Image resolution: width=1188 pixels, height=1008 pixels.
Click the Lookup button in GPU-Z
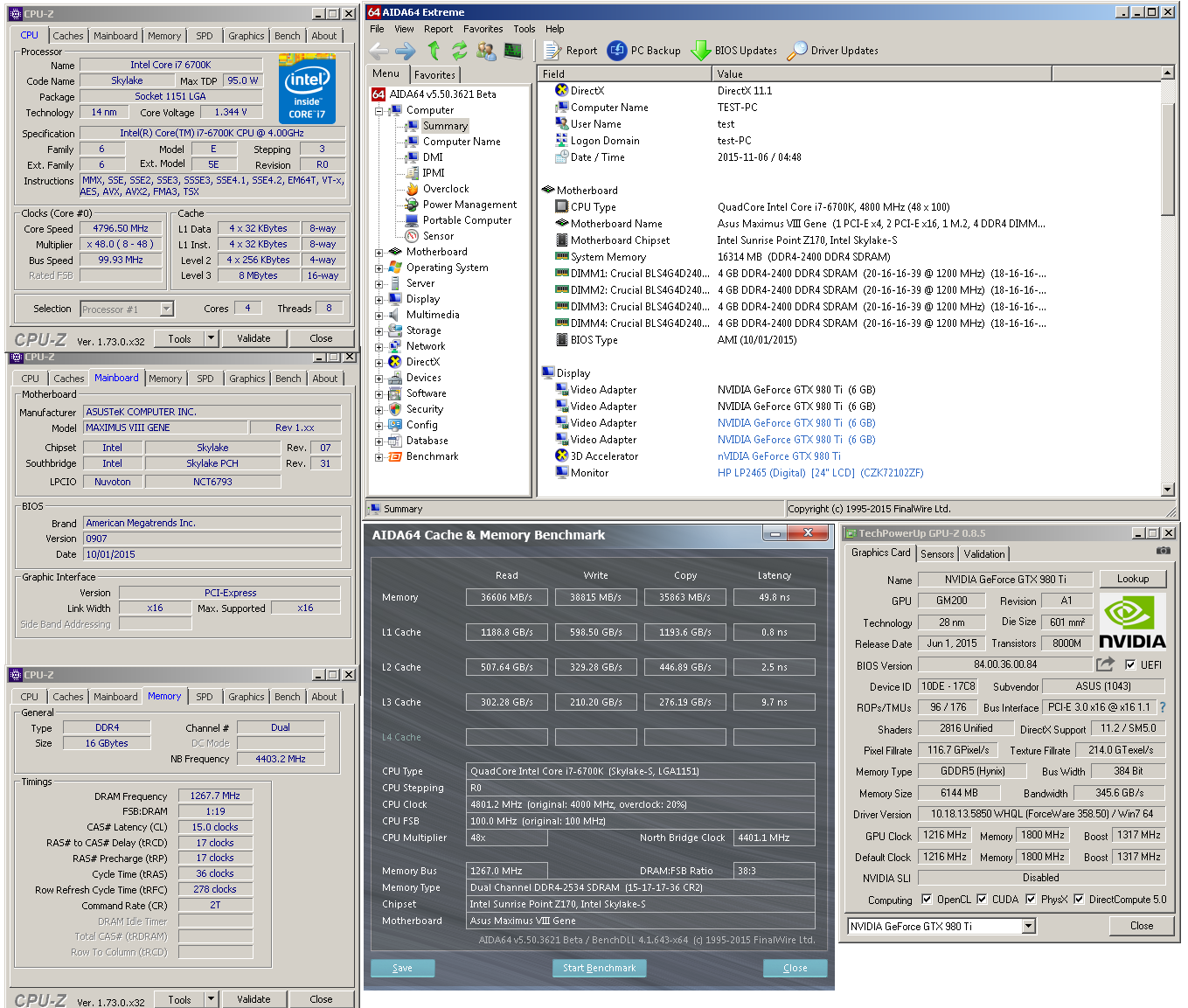pyautogui.click(x=1132, y=579)
